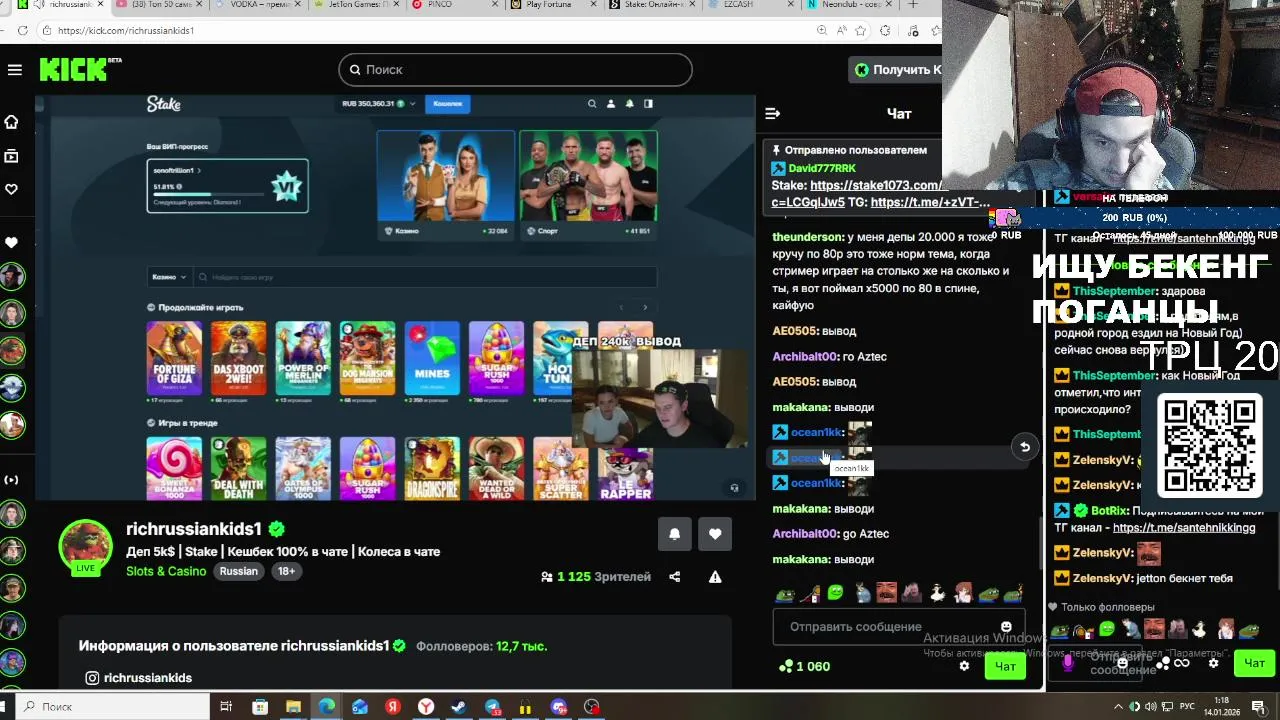Open channel points balance 1 060
The height and width of the screenshot is (720, 1280).
coord(805,666)
